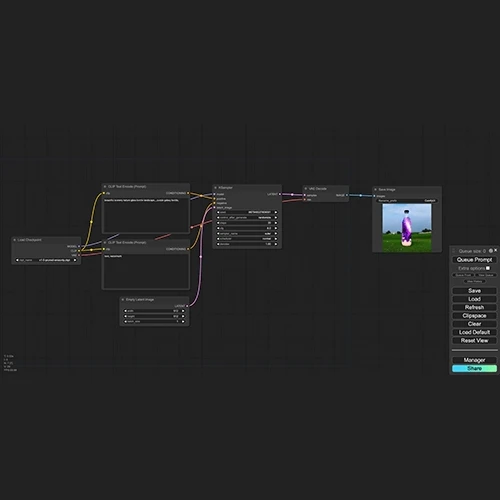The image size is (500, 500).
Task: Decrease denoise with its left arrow
Action: (219, 244)
